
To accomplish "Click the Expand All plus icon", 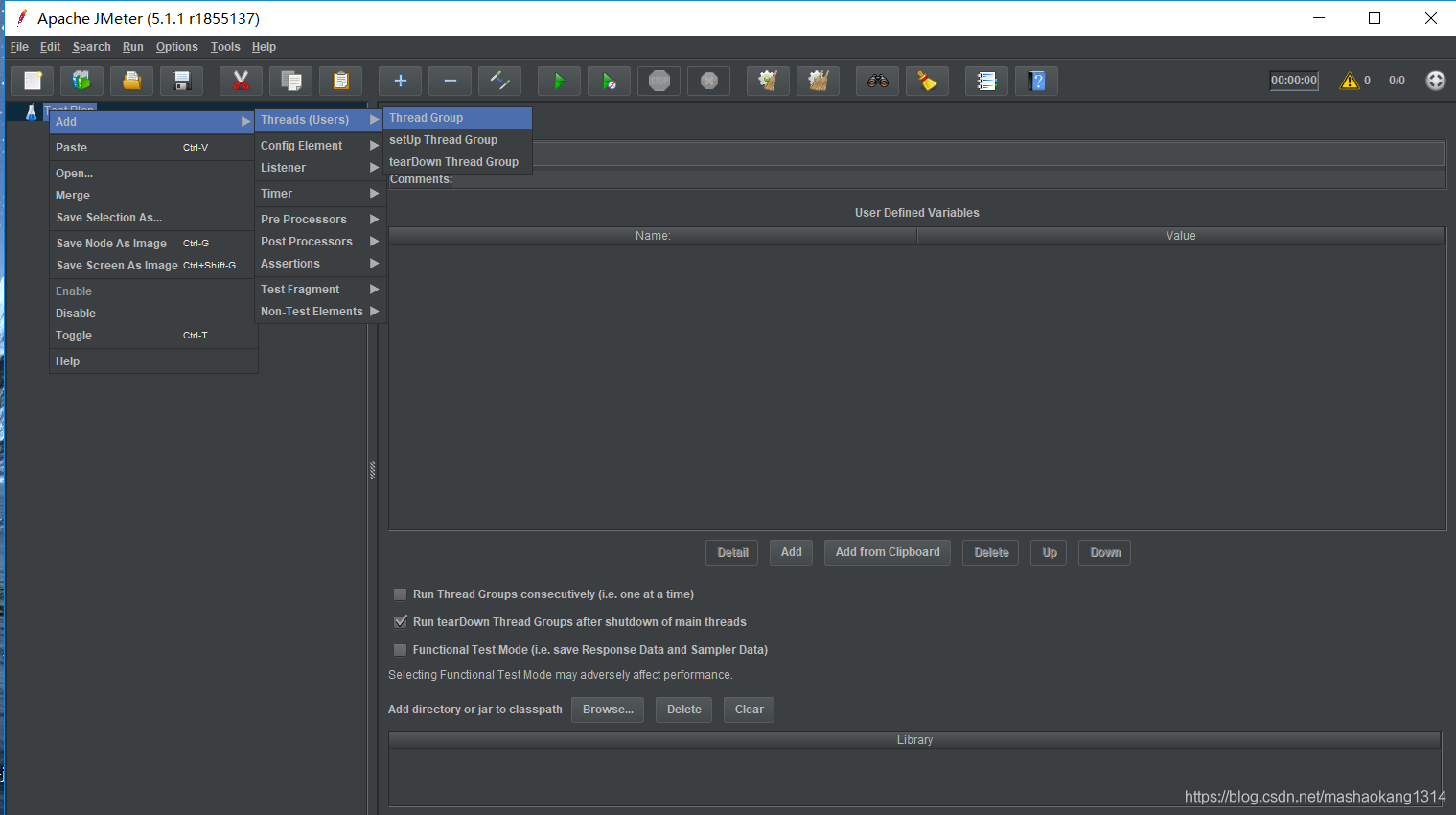I will [x=400, y=81].
